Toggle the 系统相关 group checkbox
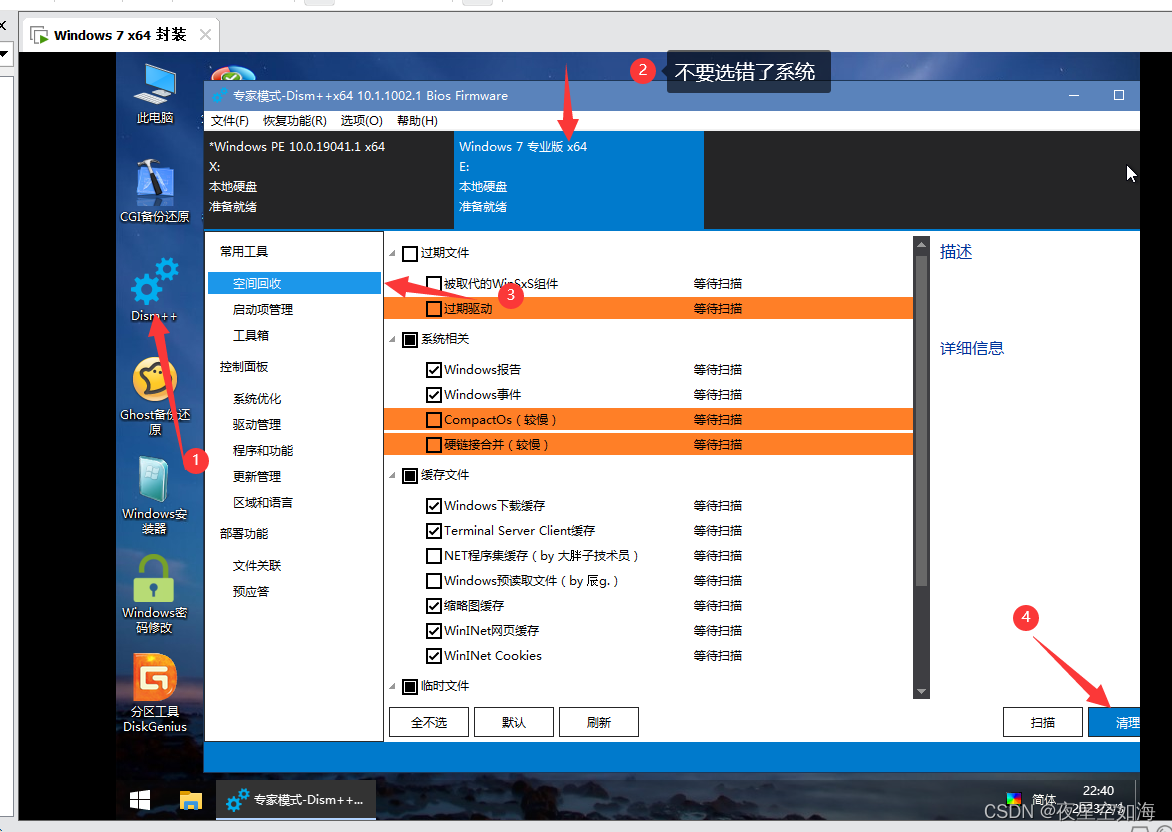1172x832 pixels. tap(410, 339)
